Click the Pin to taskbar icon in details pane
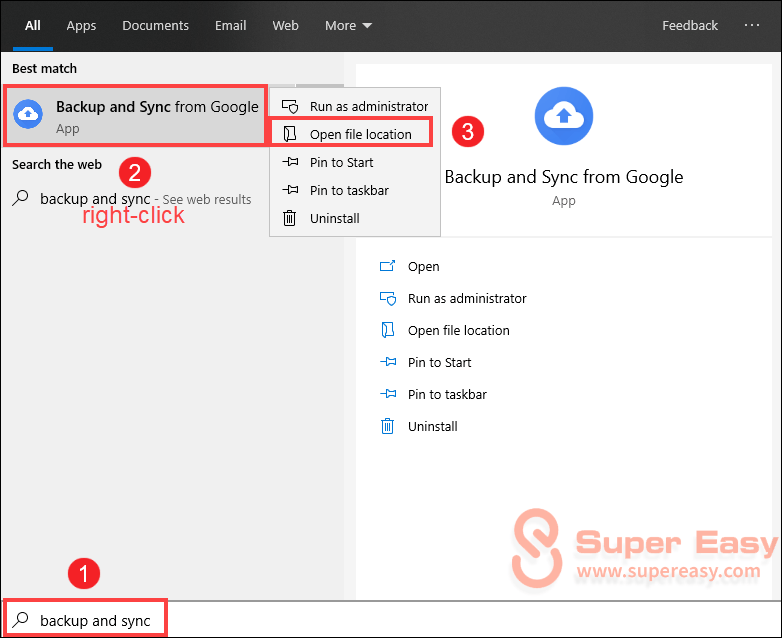782x638 pixels. pos(388,394)
